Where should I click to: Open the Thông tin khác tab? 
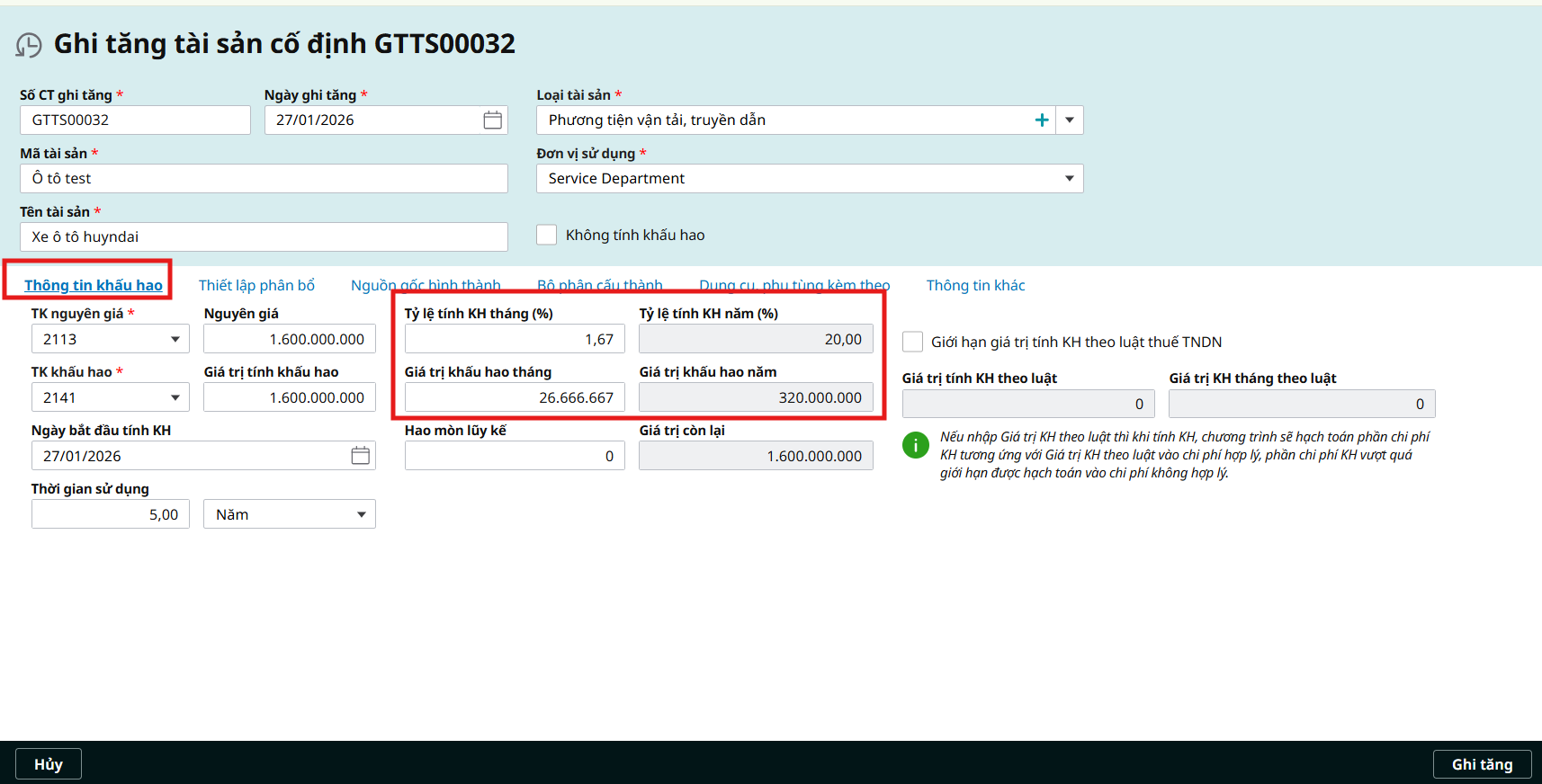975,286
